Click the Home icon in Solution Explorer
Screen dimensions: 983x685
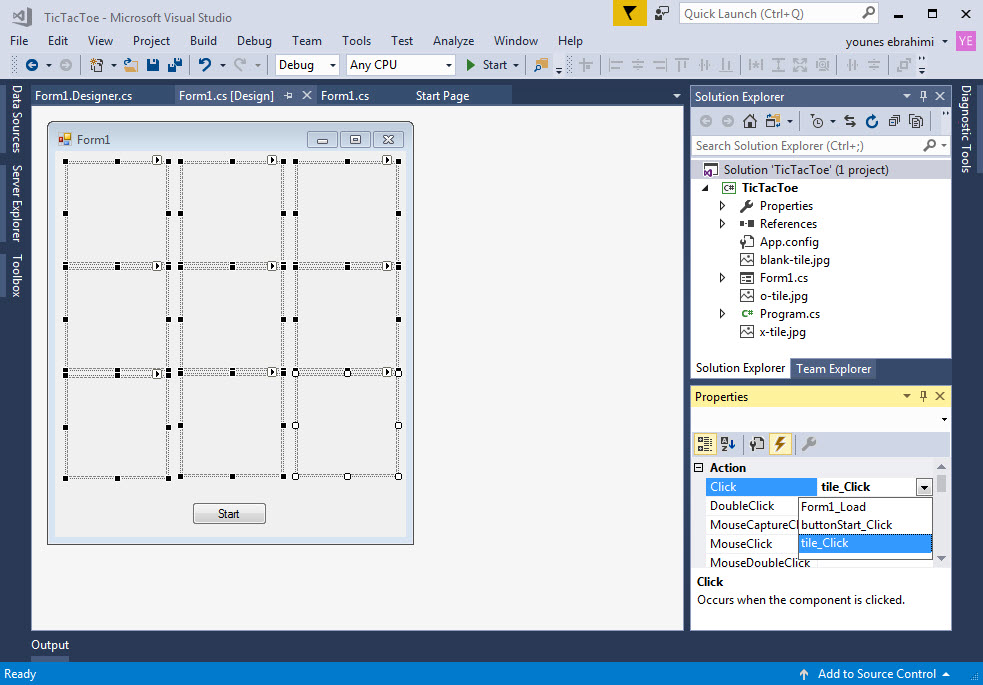750,120
